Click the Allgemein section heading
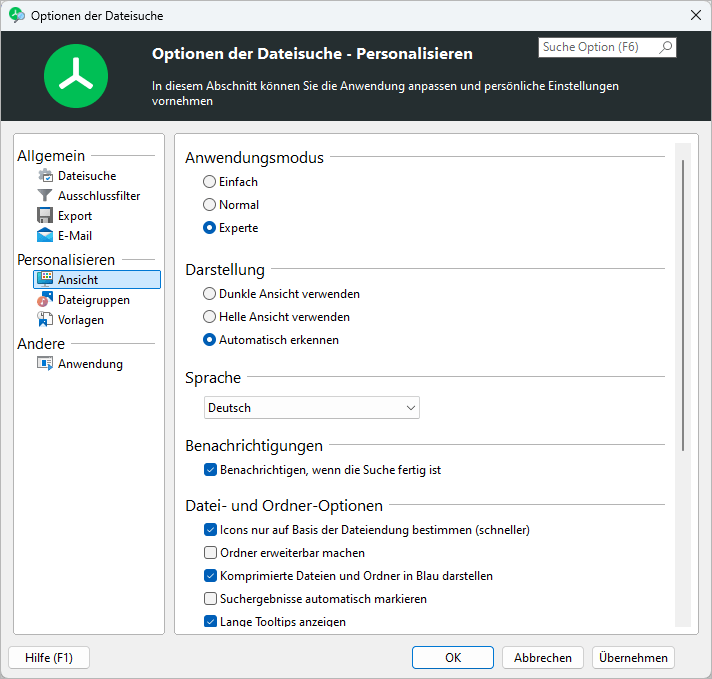This screenshot has width=712, height=679. 51,156
